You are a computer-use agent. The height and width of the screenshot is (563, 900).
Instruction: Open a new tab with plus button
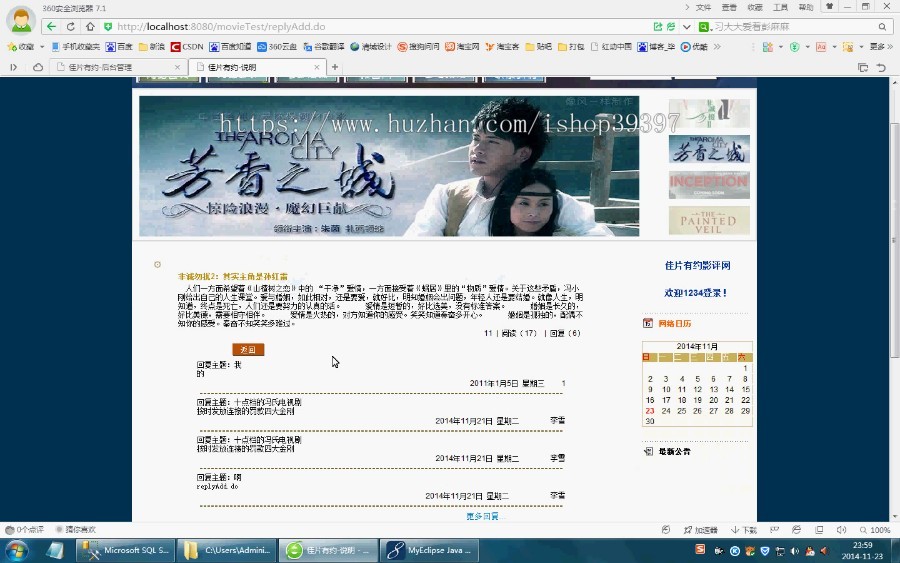pyautogui.click(x=335, y=67)
